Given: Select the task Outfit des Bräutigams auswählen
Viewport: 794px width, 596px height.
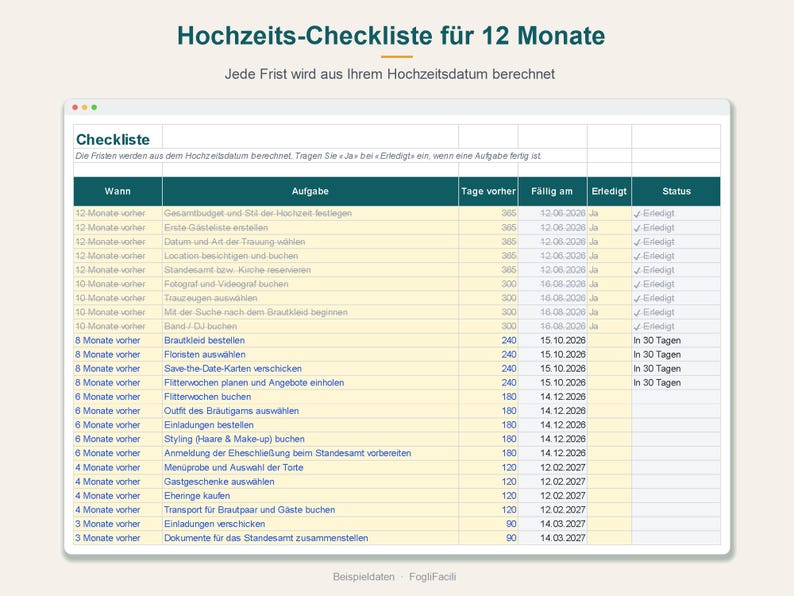Looking at the screenshot, I should point(310,411).
